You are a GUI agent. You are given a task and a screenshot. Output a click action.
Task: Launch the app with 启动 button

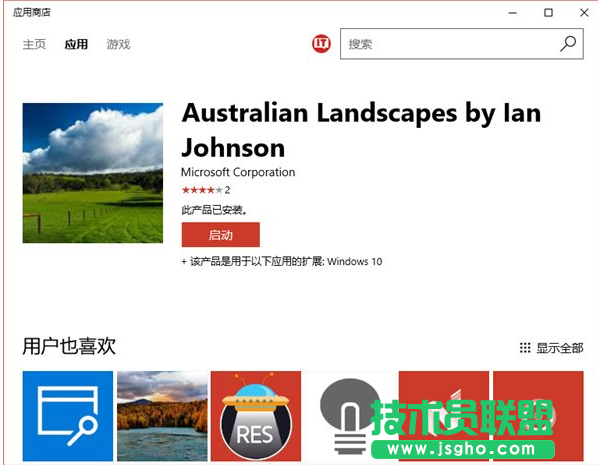[220, 235]
